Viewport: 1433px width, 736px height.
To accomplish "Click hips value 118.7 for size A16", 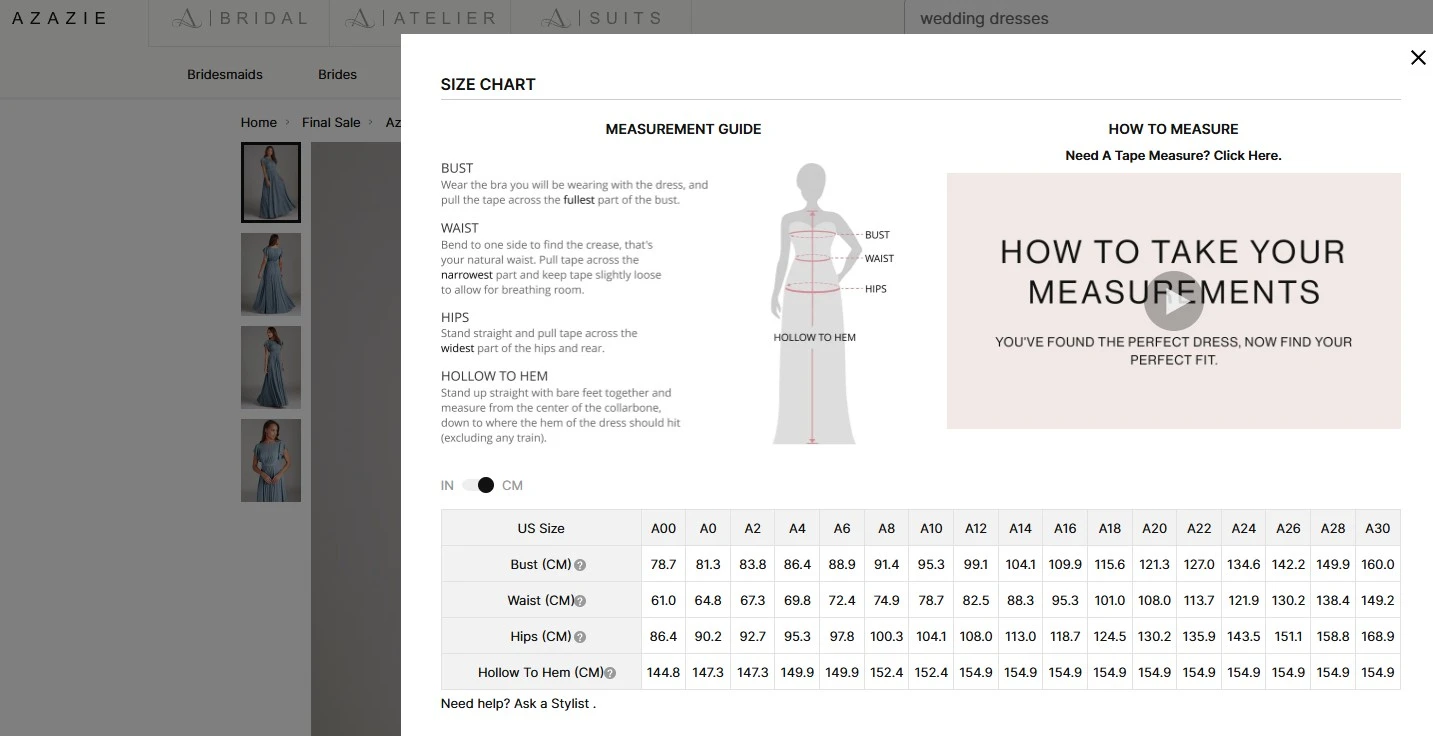I will tap(1065, 636).
